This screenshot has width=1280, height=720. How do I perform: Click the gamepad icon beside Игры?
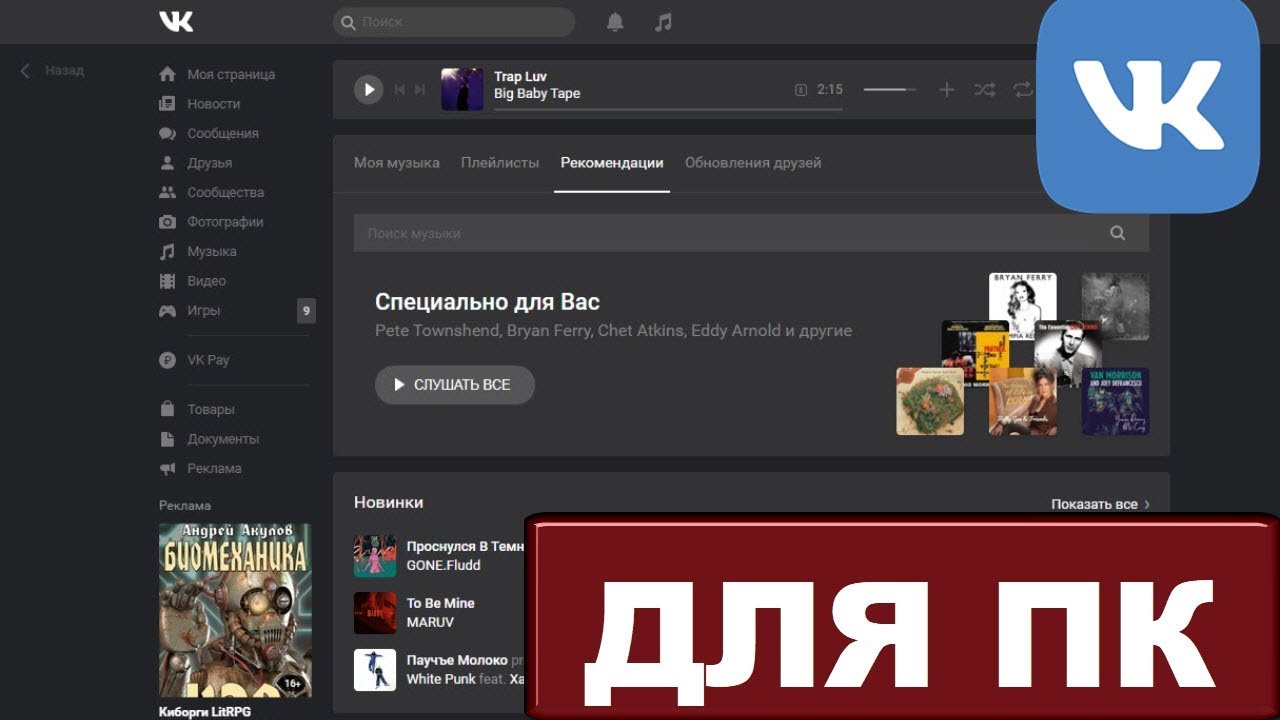[168, 311]
